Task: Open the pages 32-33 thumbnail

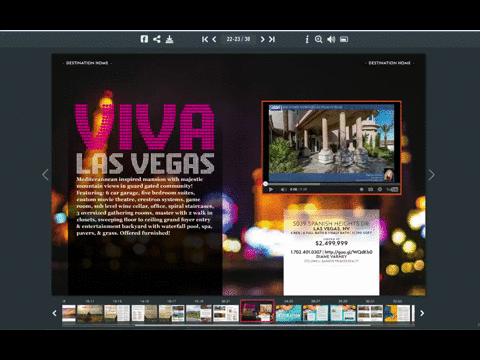Action: (397, 313)
